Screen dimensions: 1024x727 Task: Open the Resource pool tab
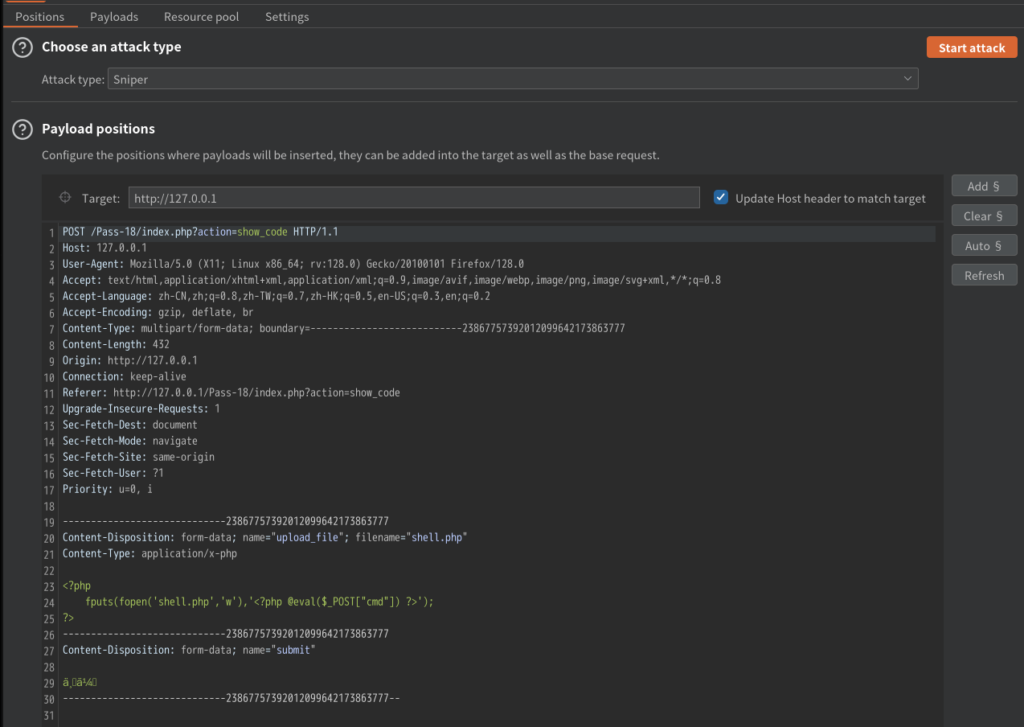click(x=201, y=16)
